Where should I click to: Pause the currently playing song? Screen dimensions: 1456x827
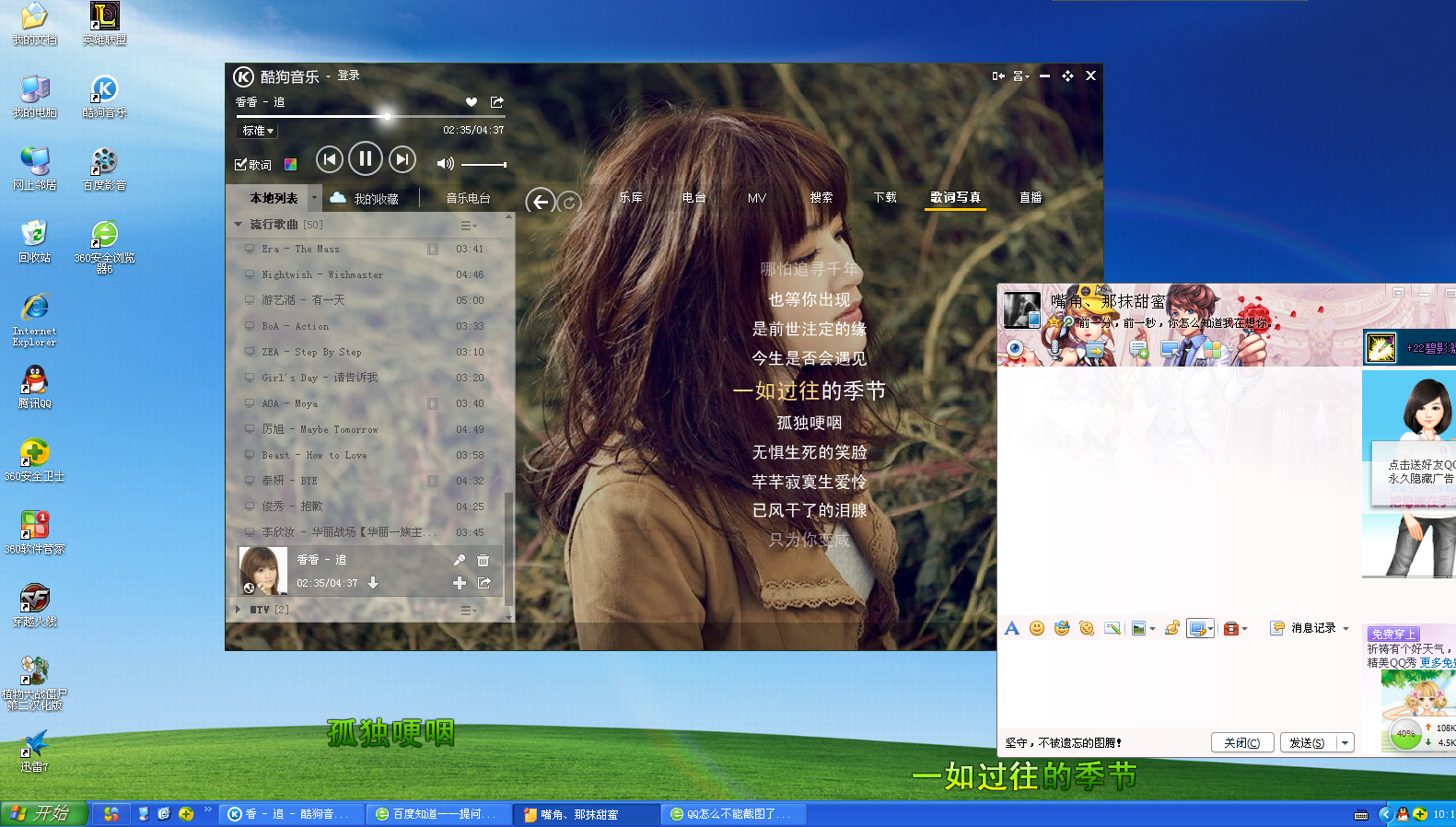click(365, 159)
